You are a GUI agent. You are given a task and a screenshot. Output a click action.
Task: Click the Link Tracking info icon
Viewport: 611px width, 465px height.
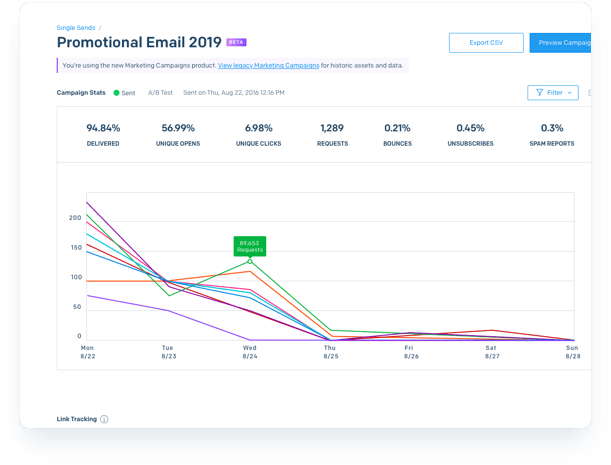coord(104,419)
